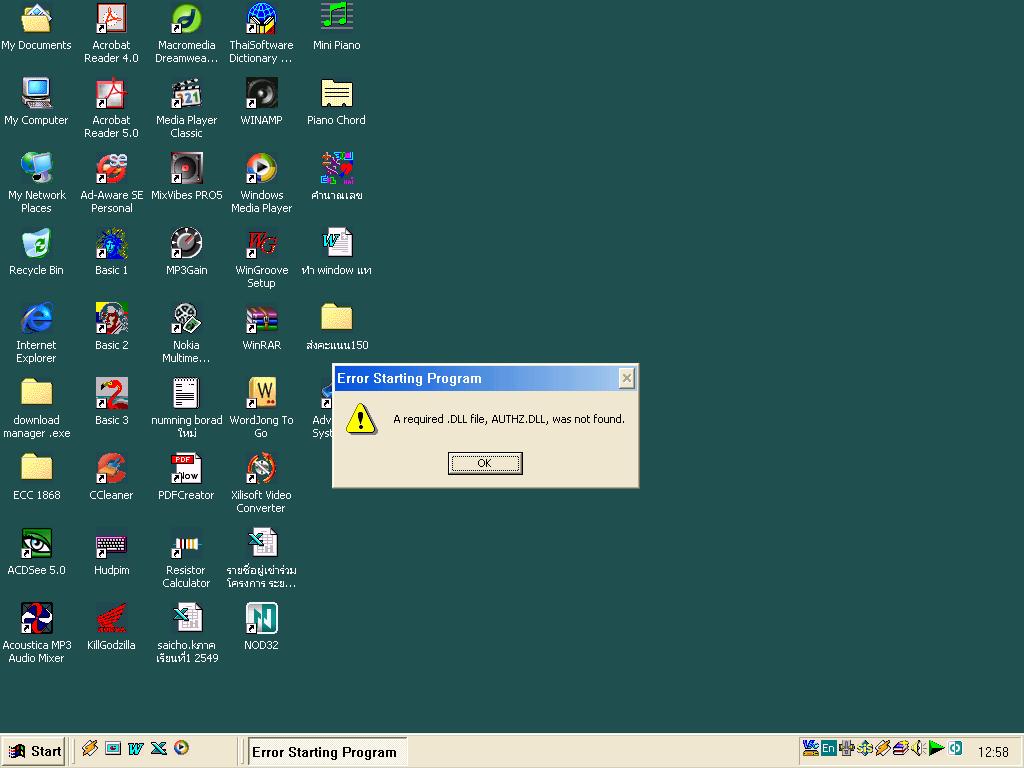The height and width of the screenshot is (768, 1024).
Task: Select the Basic 3 flamingo icon
Action: point(111,402)
